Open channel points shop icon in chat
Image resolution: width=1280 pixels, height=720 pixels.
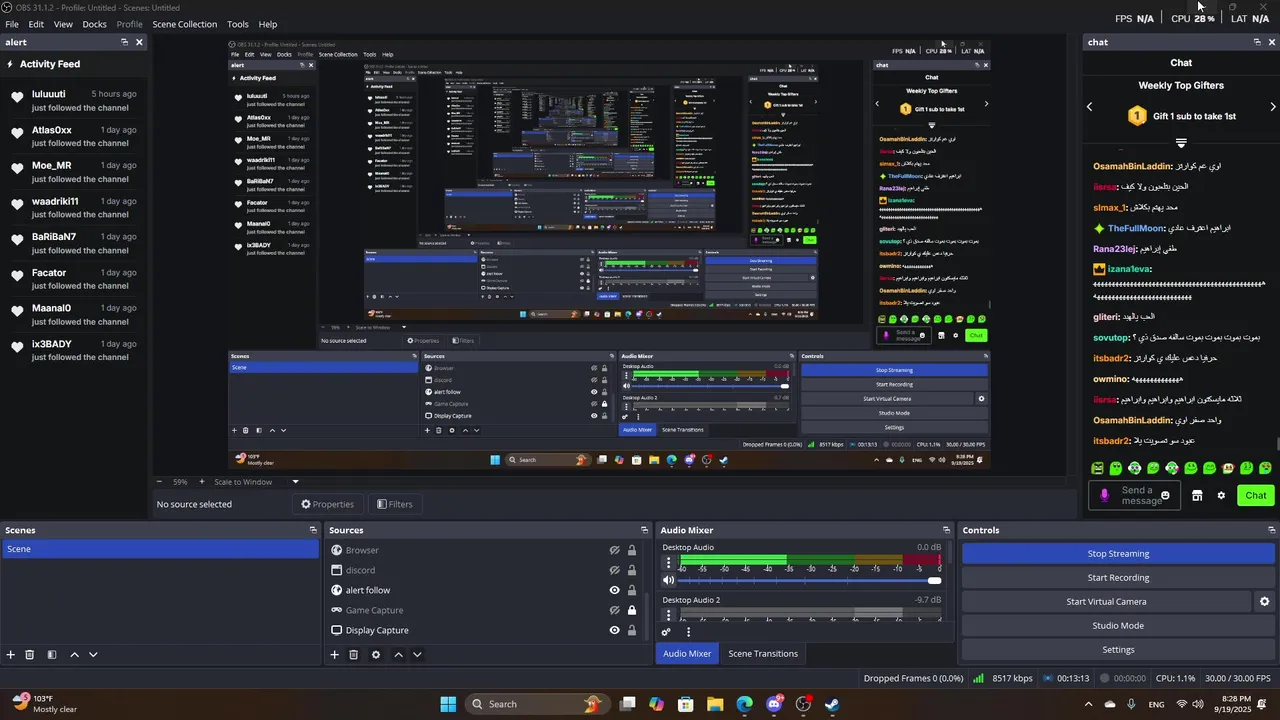(x=1197, y=496)
